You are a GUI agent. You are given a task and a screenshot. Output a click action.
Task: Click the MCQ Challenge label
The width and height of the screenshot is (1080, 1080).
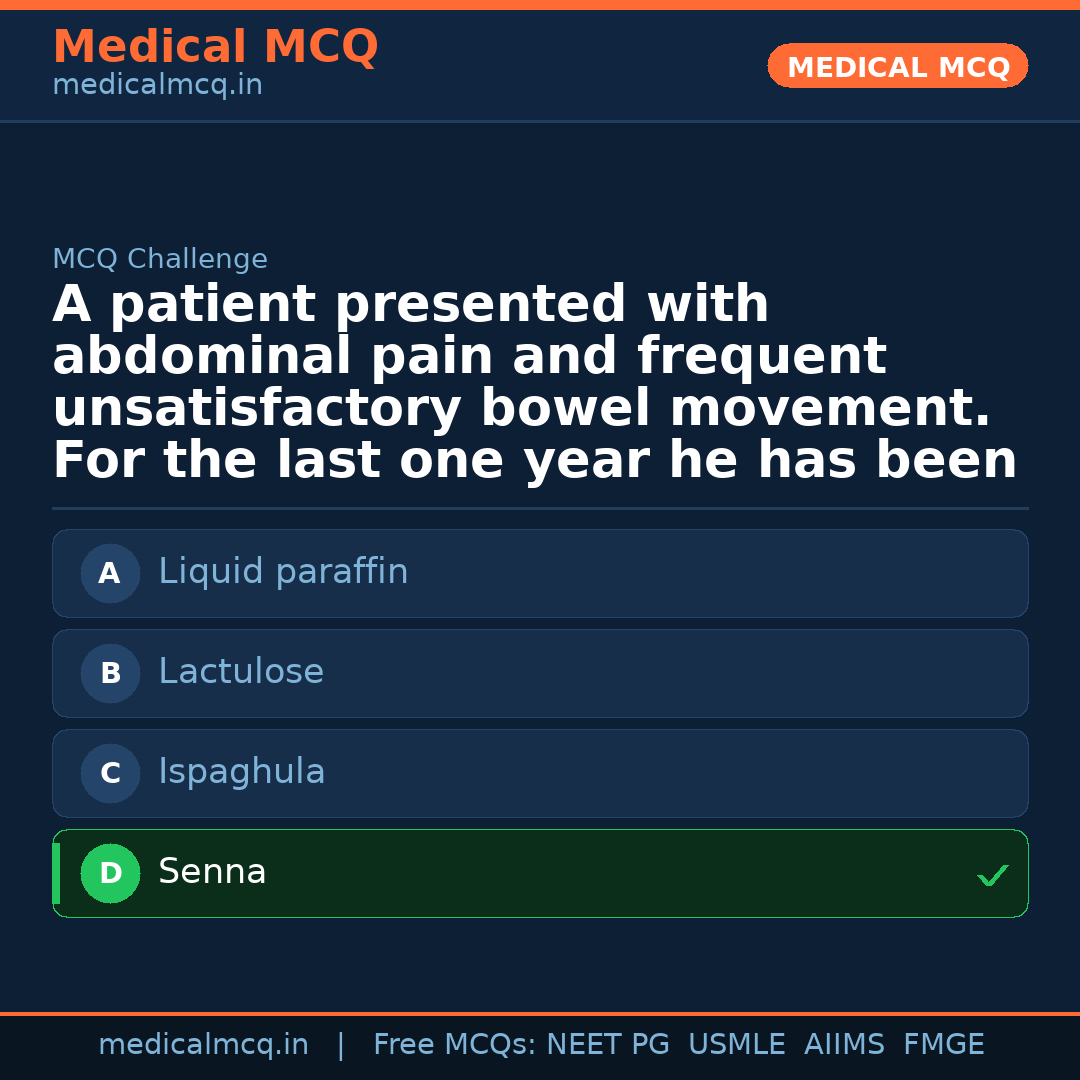click(x=160, y=260)
